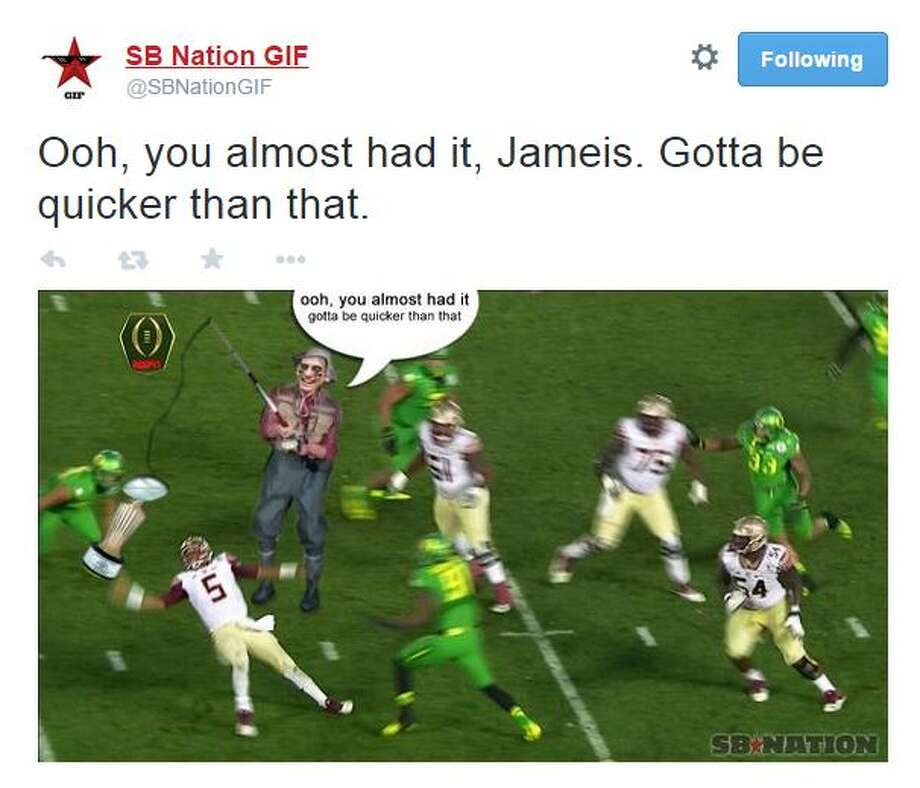
Task: Click the @SBNationGIF handle
Action: [199, 87]
